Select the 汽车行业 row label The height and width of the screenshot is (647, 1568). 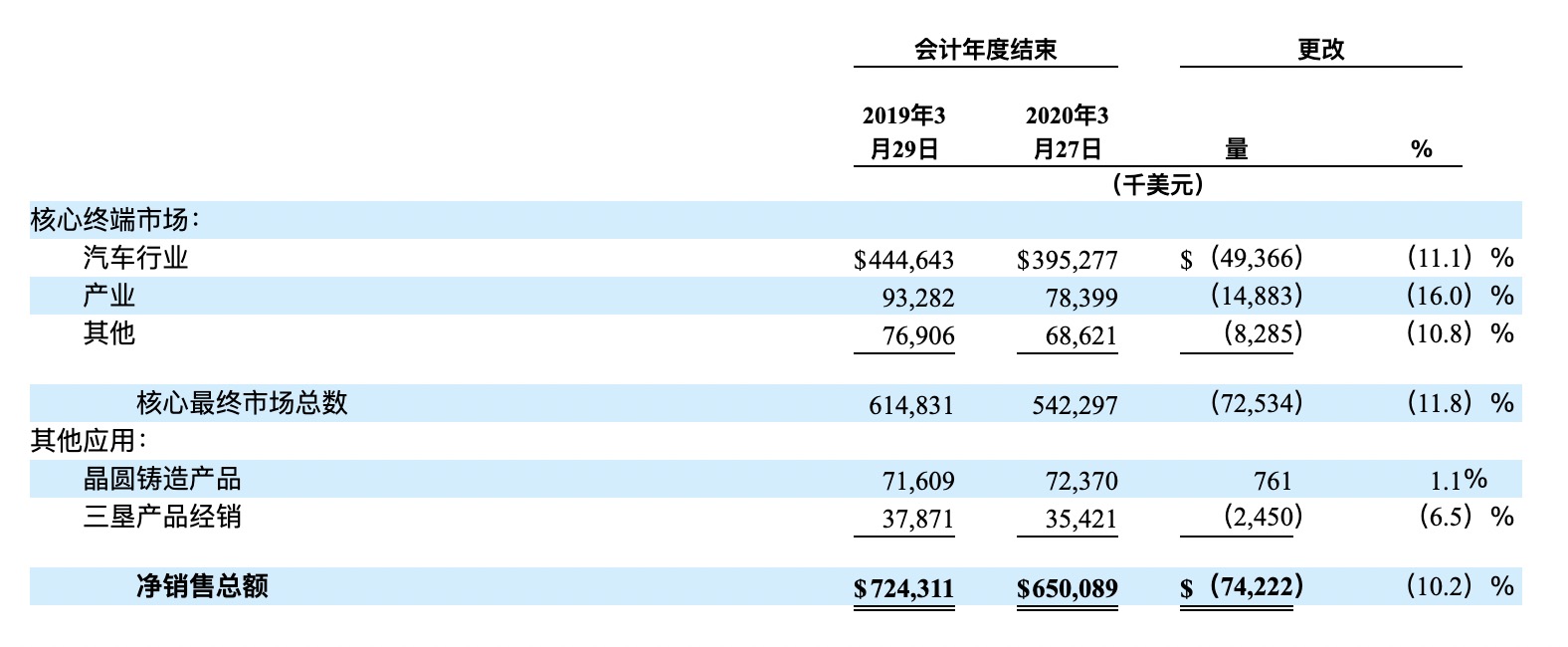(135, 258)
